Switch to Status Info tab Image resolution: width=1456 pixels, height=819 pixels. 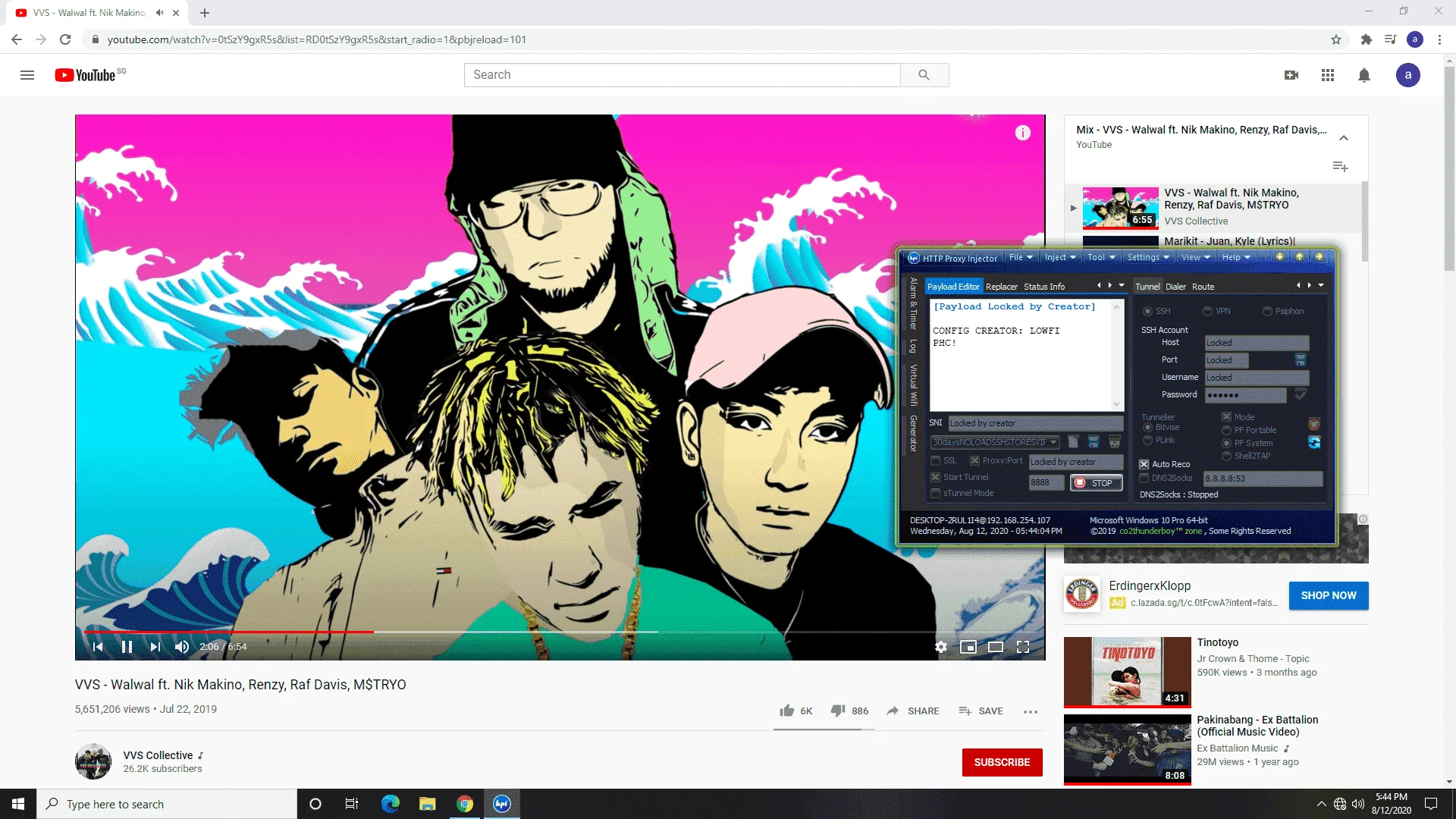point(1044,287)
